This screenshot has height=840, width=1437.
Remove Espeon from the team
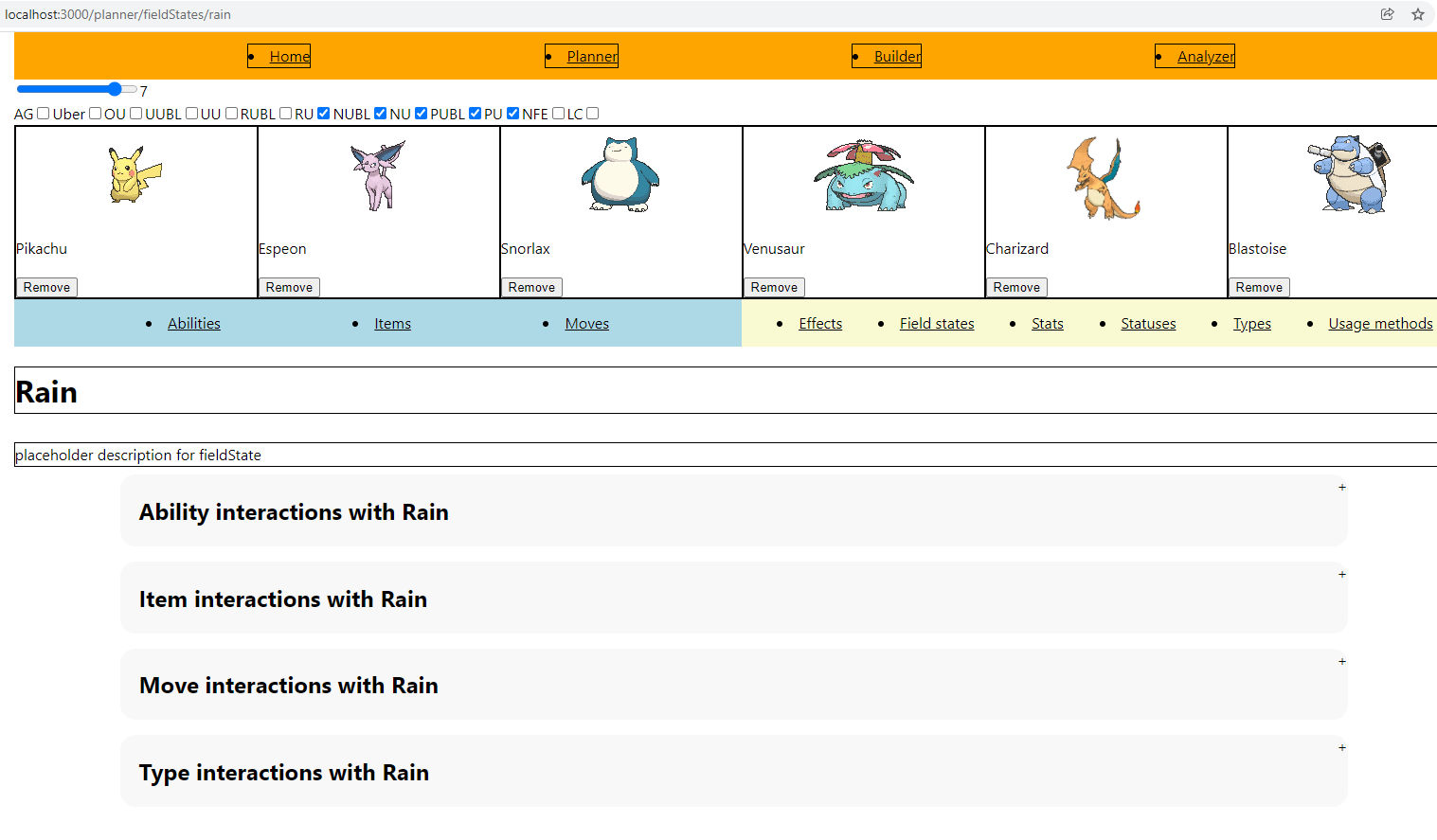(289, 287)
